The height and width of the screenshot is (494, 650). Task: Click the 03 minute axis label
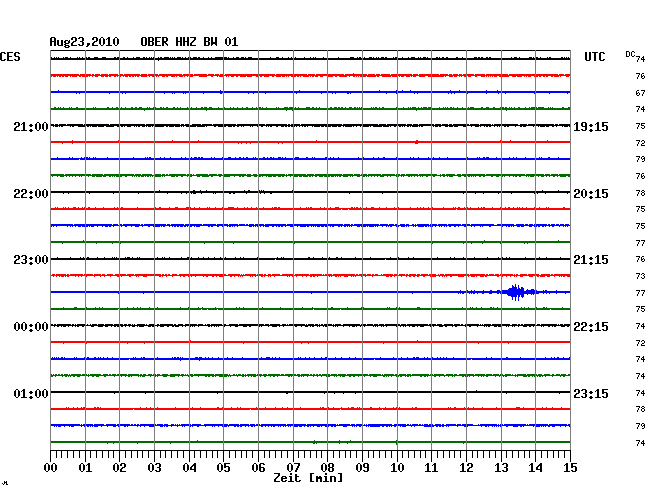[x=155, y=467]
